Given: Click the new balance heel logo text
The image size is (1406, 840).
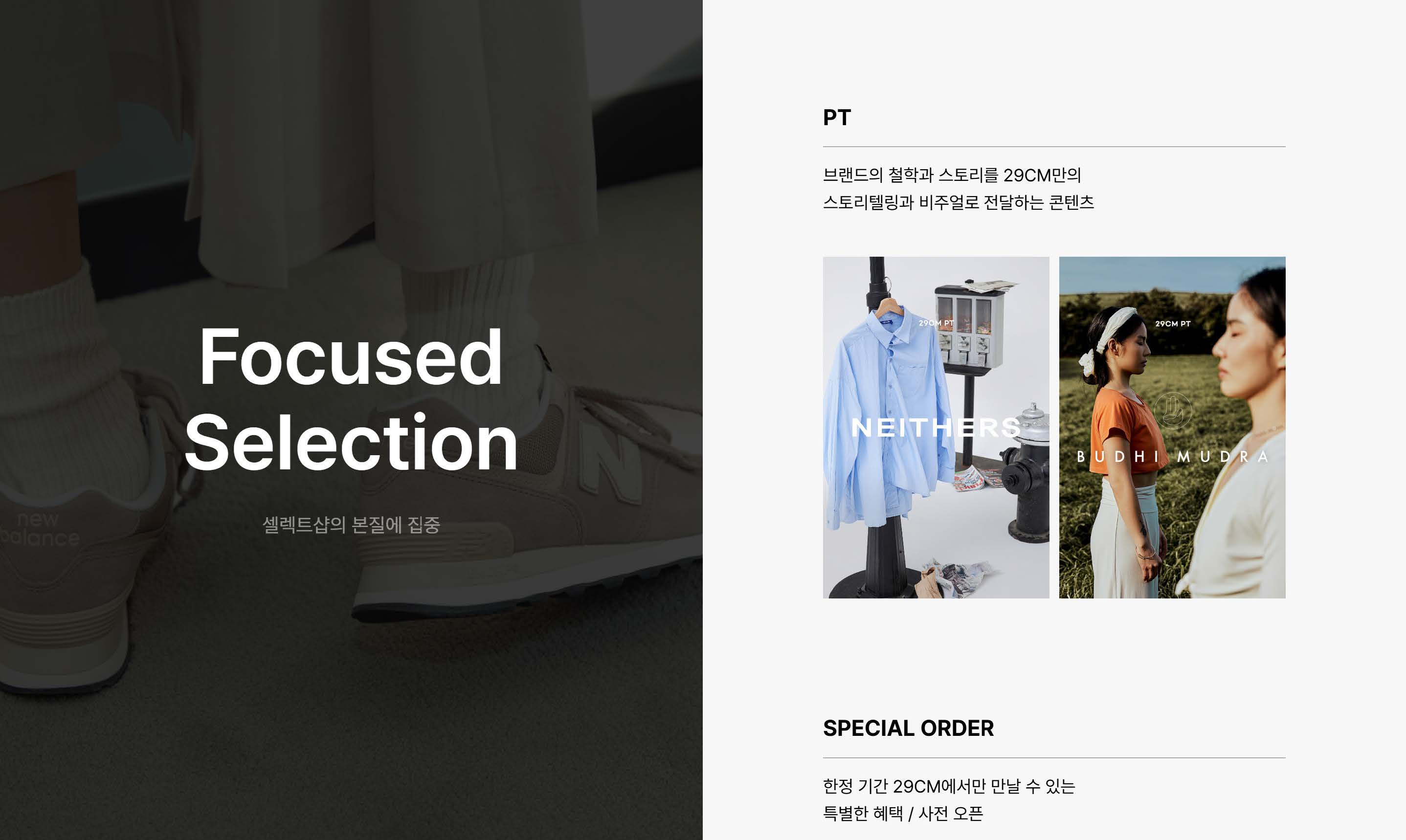Looking at the screenshot, I should pyautogui.click(x=40, y=528).
